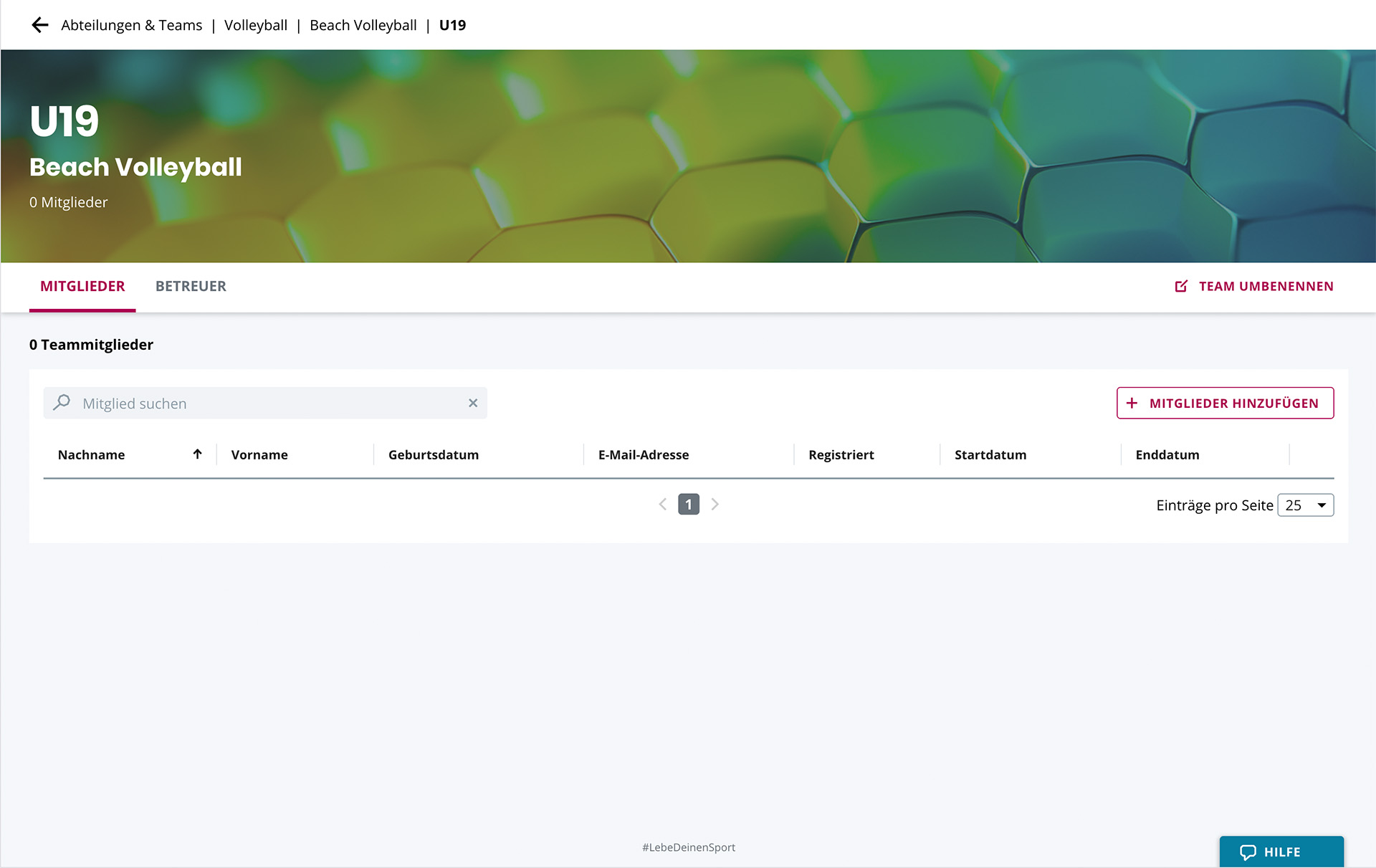The height and width of the screenshot is (868, 1376).
Task: Click the pencil icon beside Team umbenennen
Action: point(1181,286)
